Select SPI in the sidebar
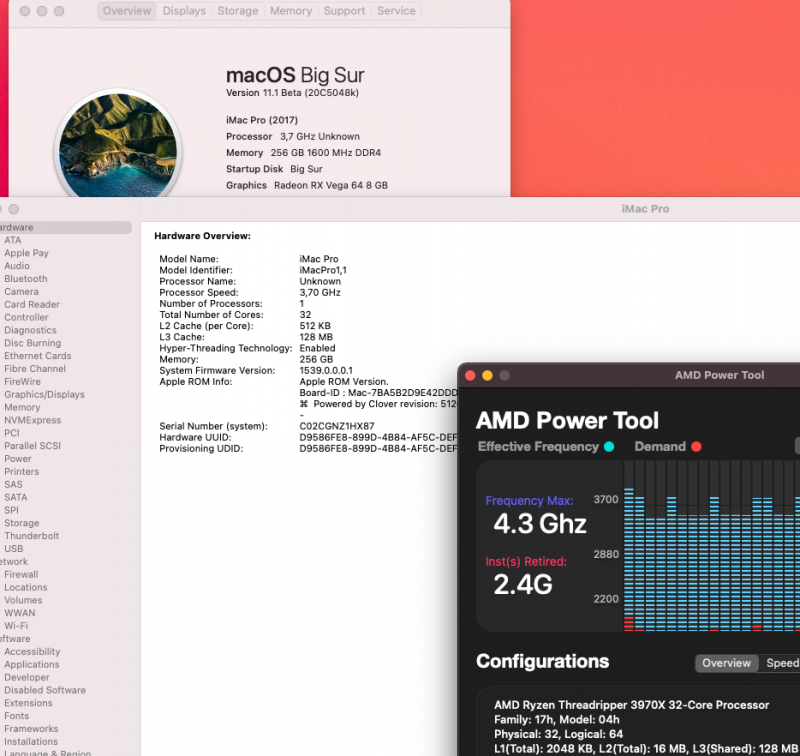 [11, 510]
